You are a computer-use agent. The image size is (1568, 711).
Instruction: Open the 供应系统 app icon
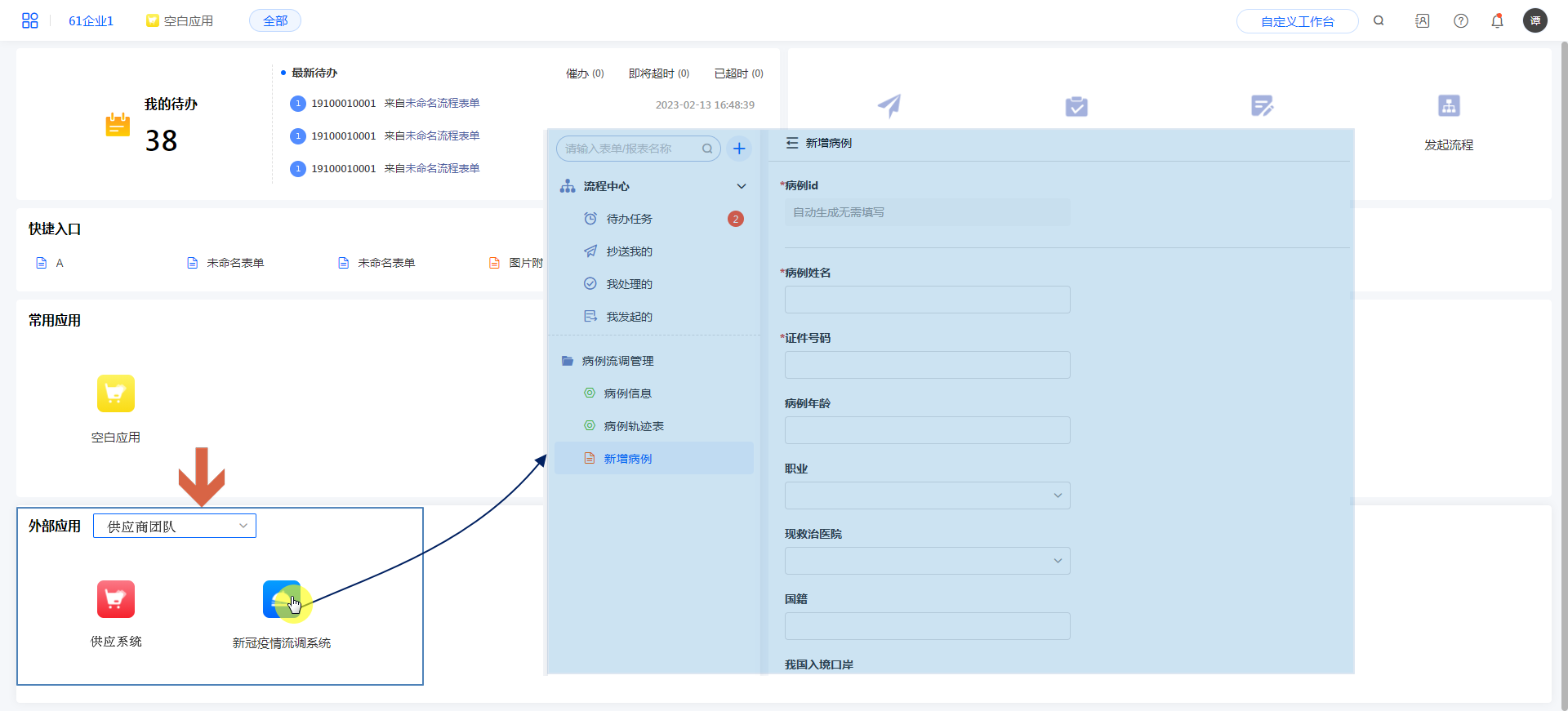tap(116, 600)
